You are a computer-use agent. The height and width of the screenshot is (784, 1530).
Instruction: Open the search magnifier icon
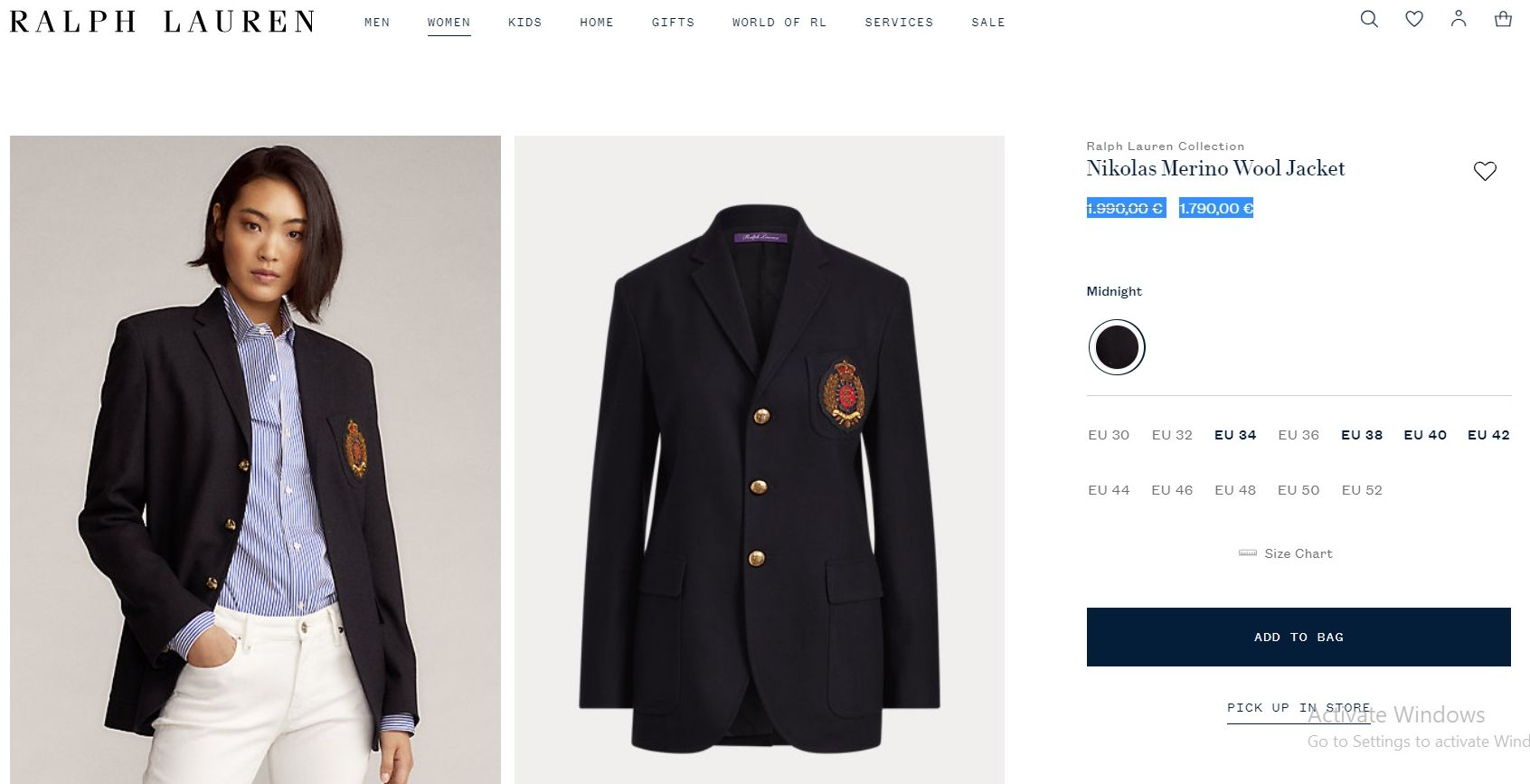click(x=1369, y=19)
